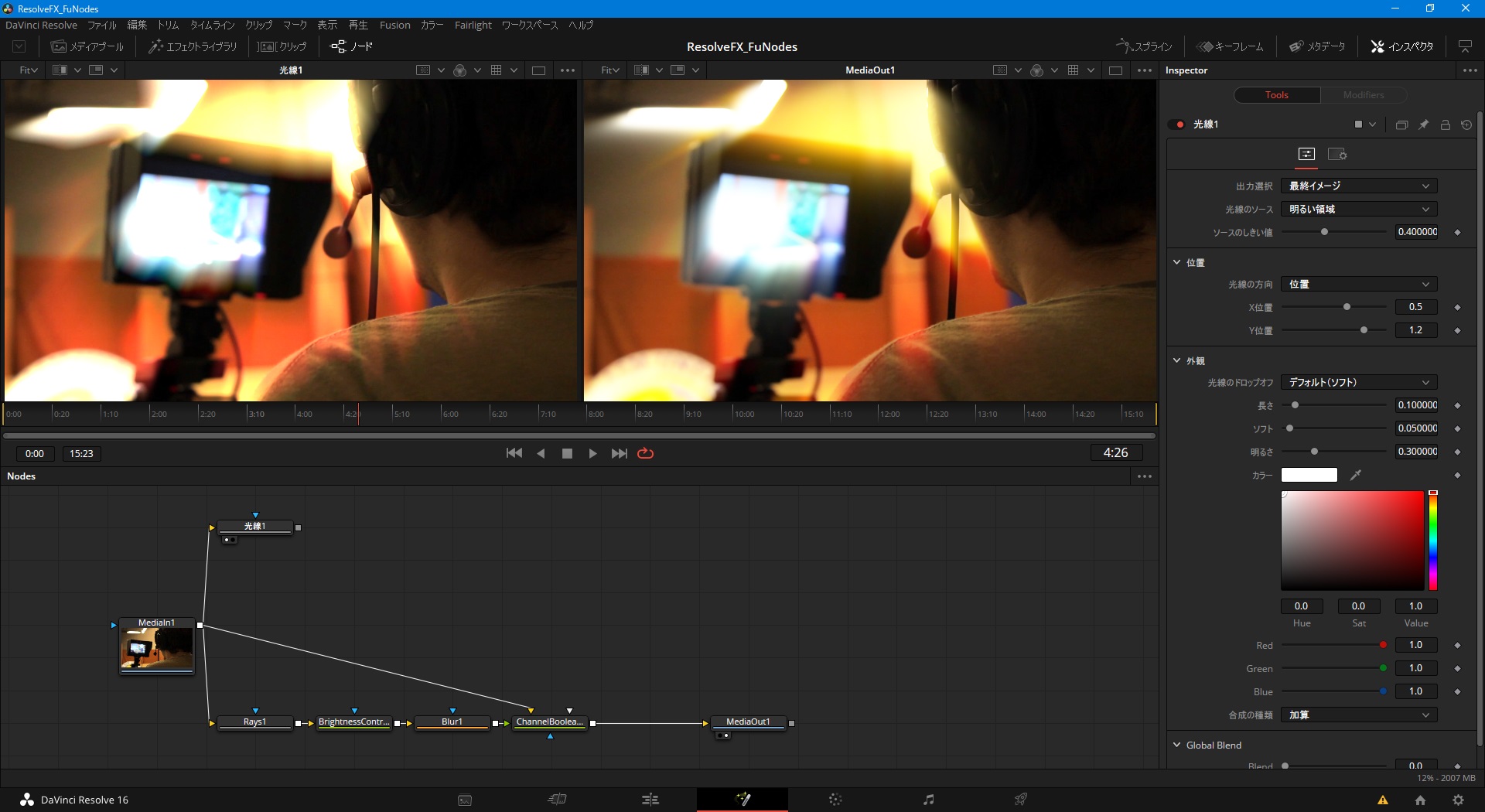Click the vertical hue strip

tap(1432, 541)
